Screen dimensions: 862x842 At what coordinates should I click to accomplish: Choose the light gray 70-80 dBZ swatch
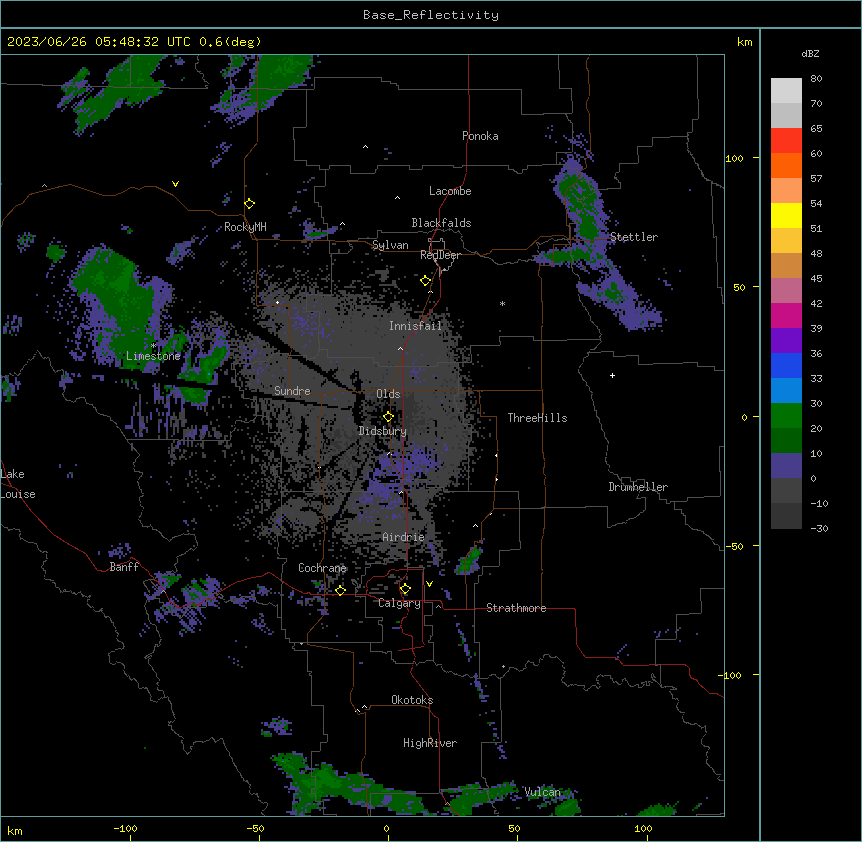point(786,91)
